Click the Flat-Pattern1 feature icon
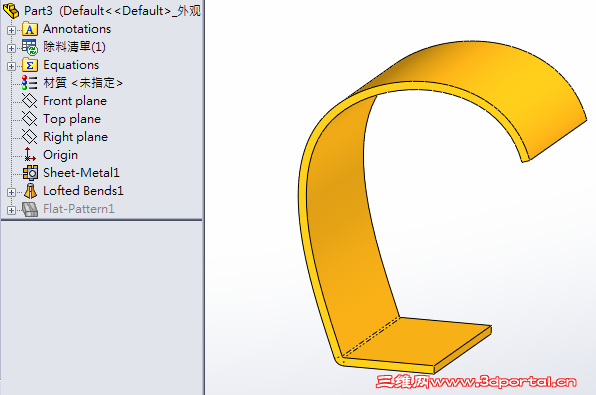The image size is (596, 395). click(x=30, y=209)
